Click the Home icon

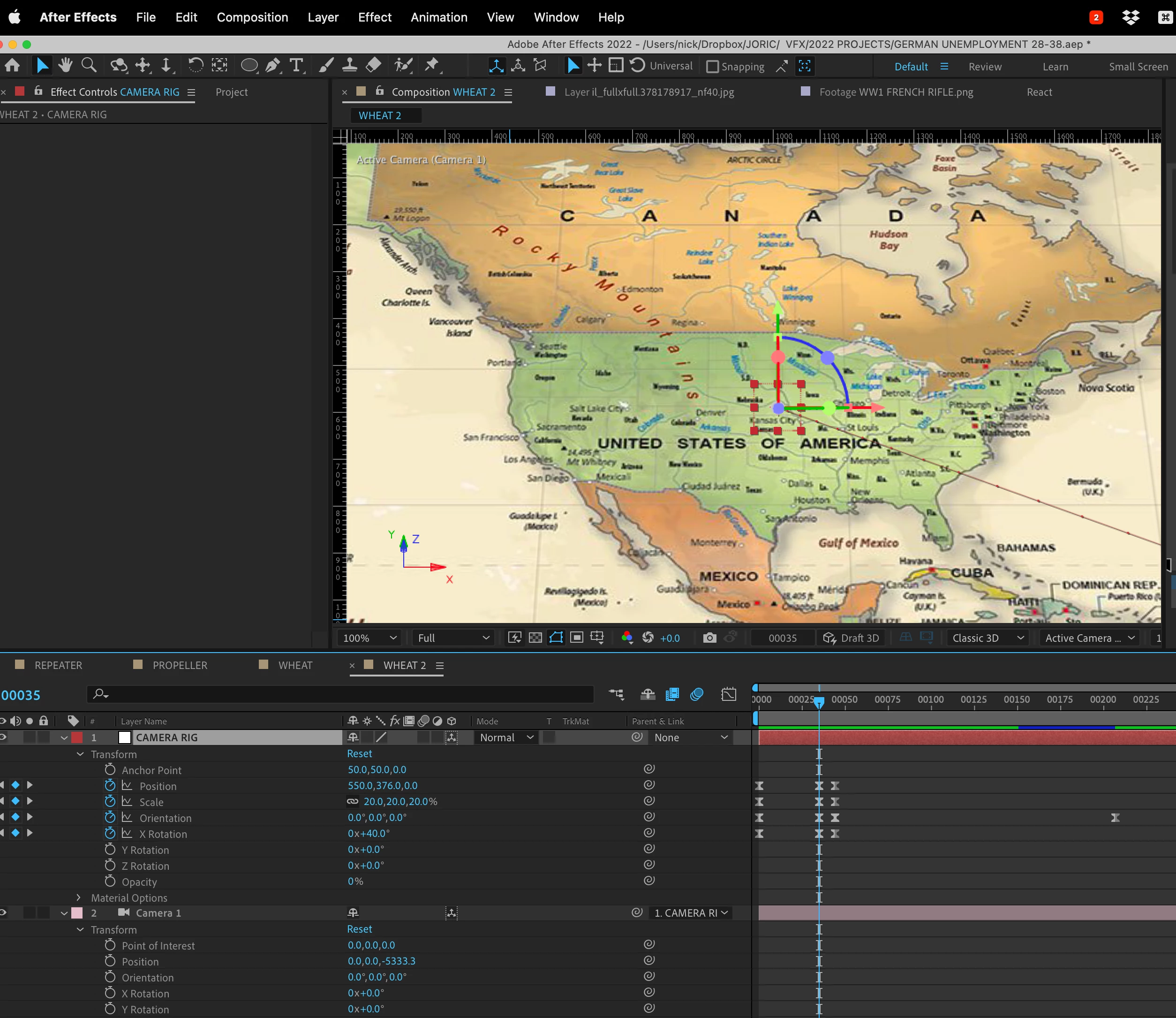coord(13,65)
